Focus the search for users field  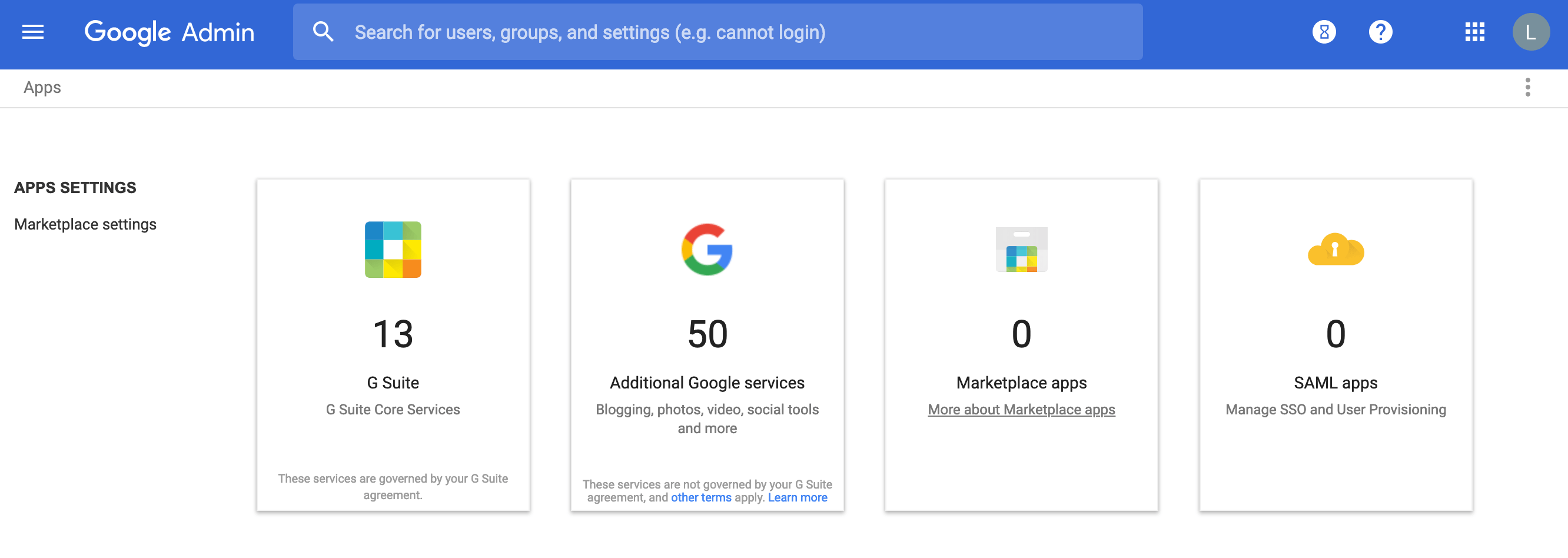[x=717, y=32]
